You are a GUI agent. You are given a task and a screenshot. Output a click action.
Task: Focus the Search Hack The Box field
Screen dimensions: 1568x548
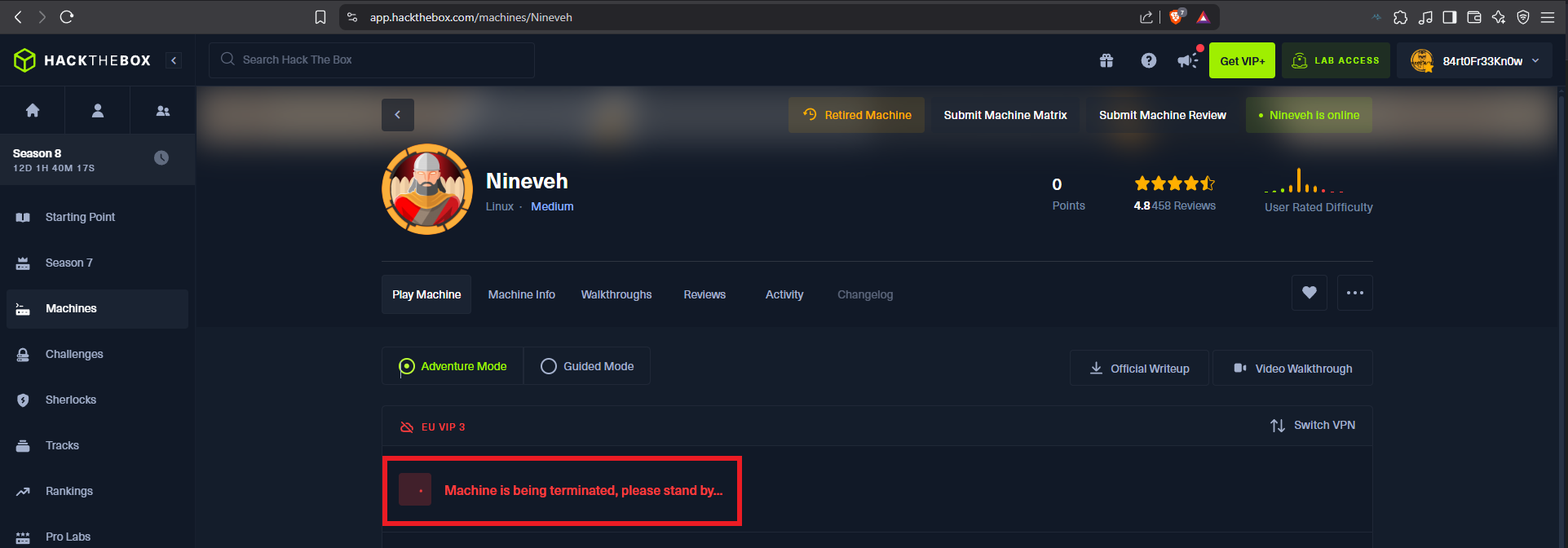(372, 60)
